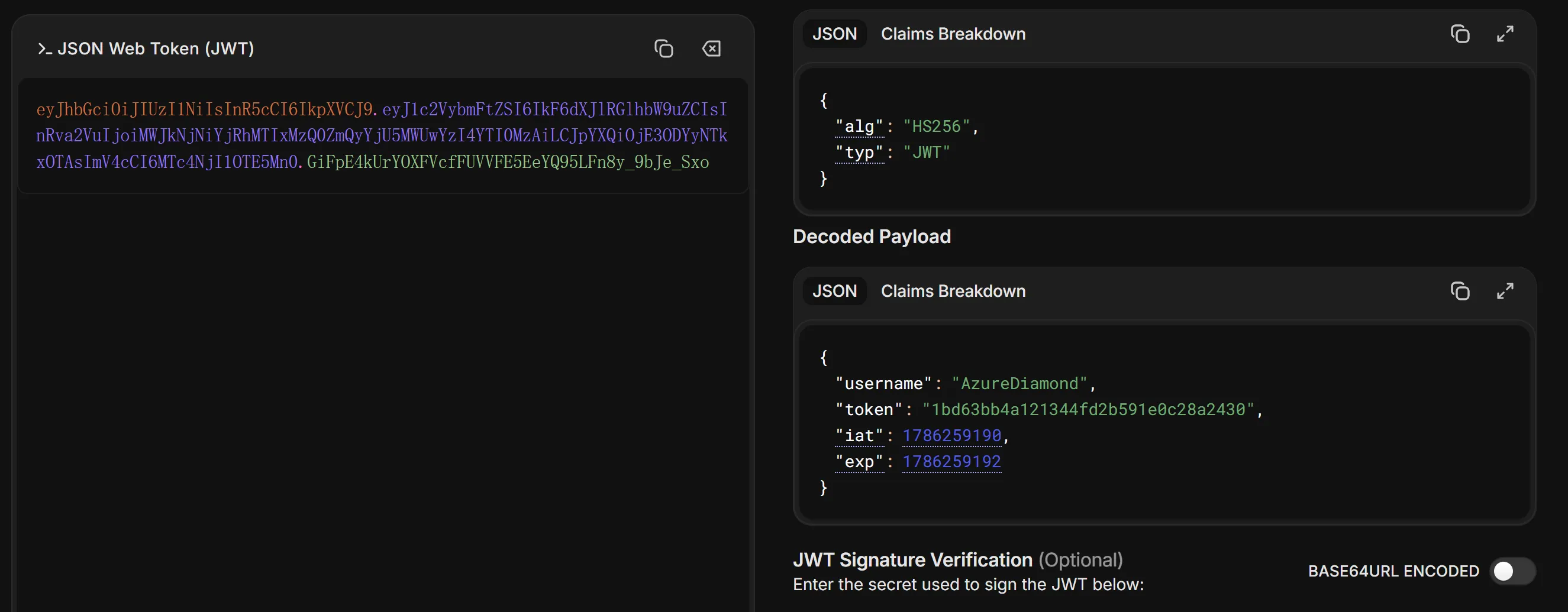Click the exp value 1786259192

pyautogui.click(x=952, y=462)
